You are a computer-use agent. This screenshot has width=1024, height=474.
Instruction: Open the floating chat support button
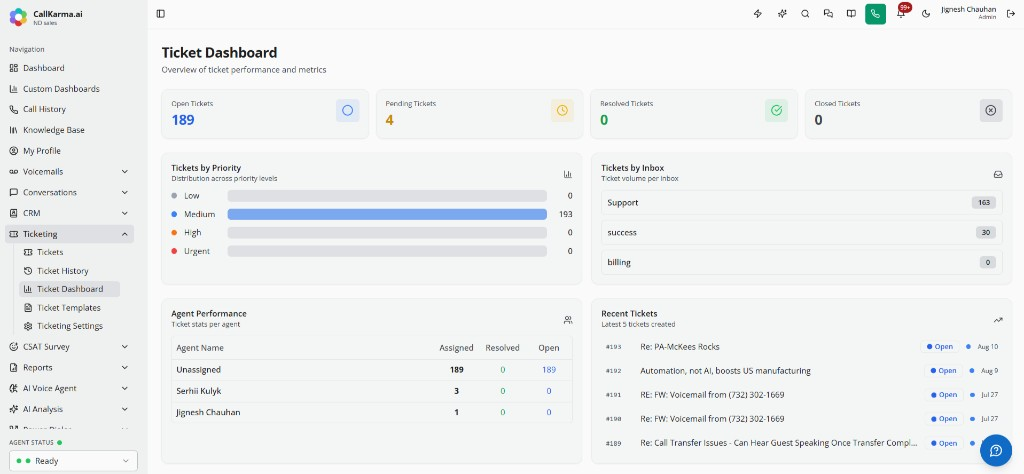tap(996, 450)
